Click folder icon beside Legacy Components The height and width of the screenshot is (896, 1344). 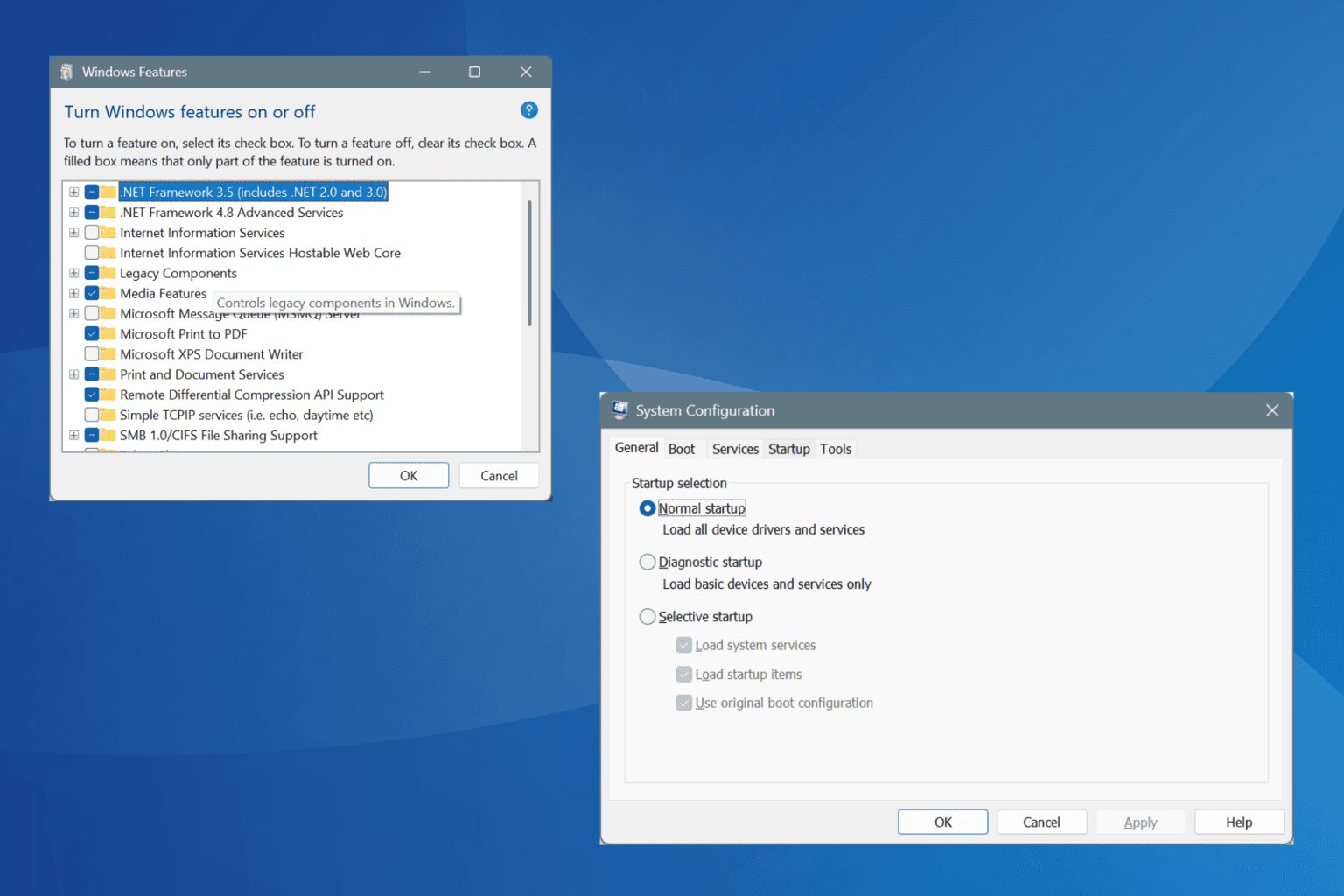[x=108, y=273]
